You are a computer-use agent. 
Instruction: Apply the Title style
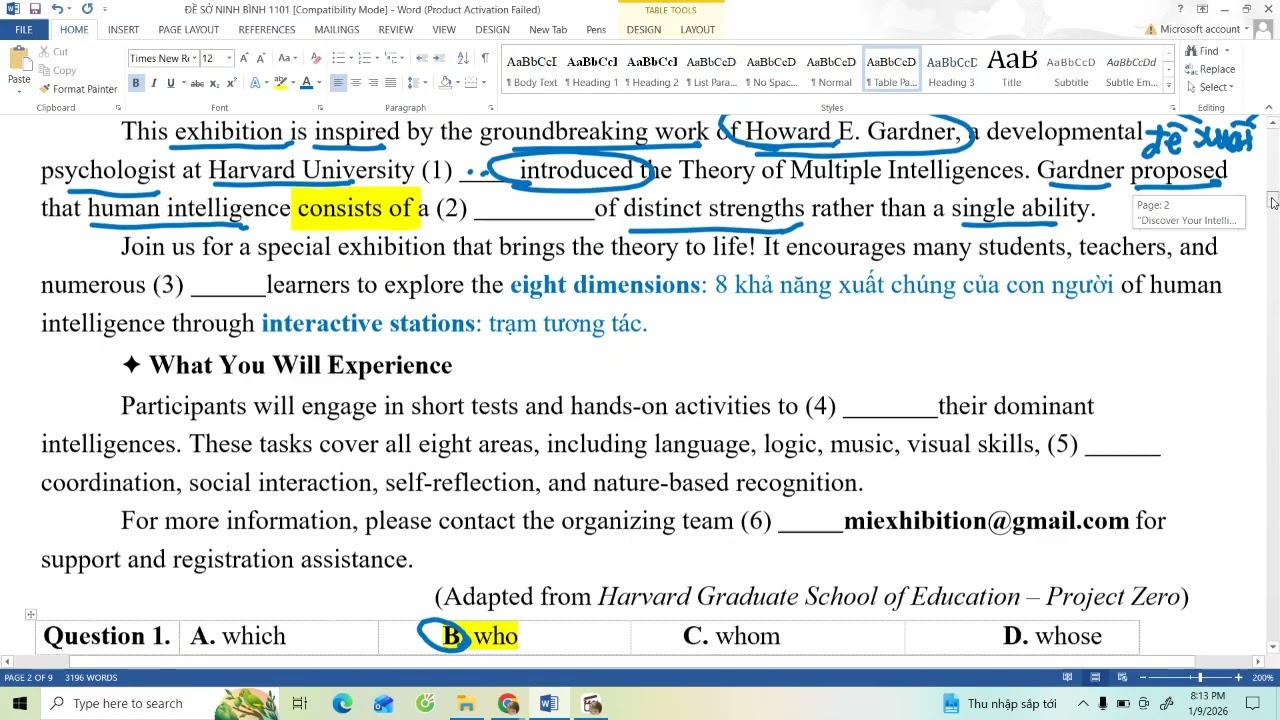coord(1012,70)
